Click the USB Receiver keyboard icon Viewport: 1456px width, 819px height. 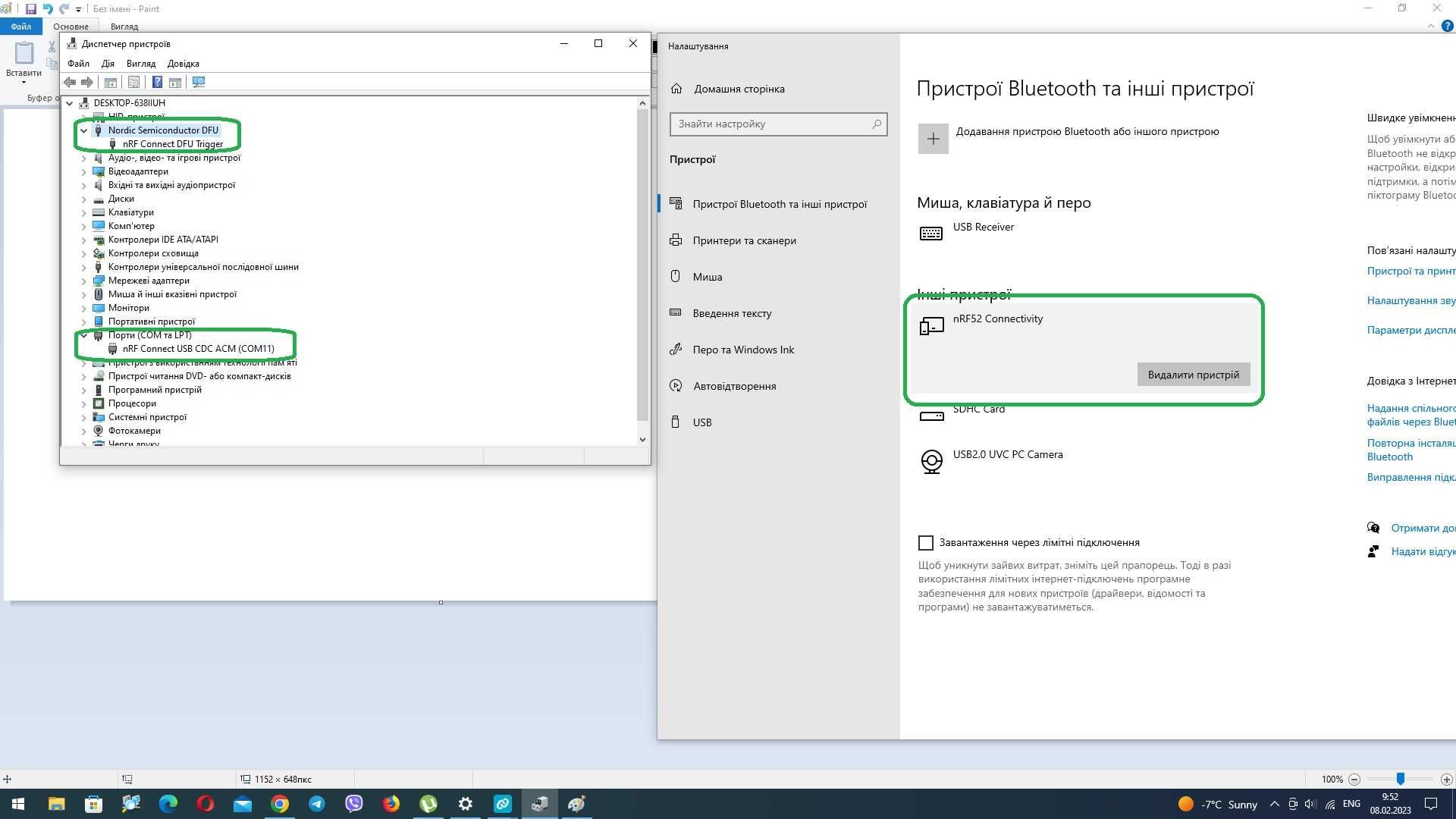[x=931, y=234]
